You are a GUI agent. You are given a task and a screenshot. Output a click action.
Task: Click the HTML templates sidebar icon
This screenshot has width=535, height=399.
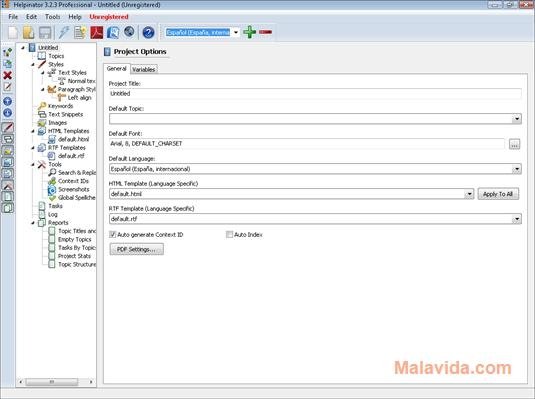tap(8, 162)
